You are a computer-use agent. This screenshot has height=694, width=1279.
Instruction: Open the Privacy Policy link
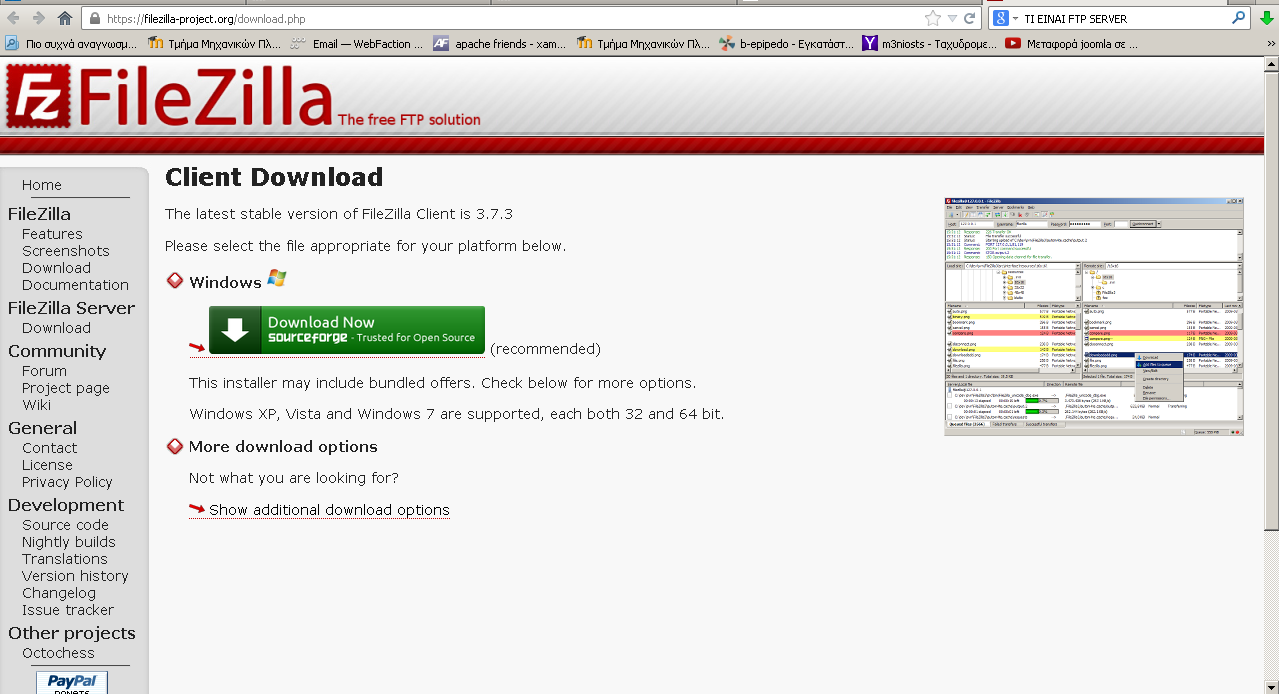pos(67,482)
